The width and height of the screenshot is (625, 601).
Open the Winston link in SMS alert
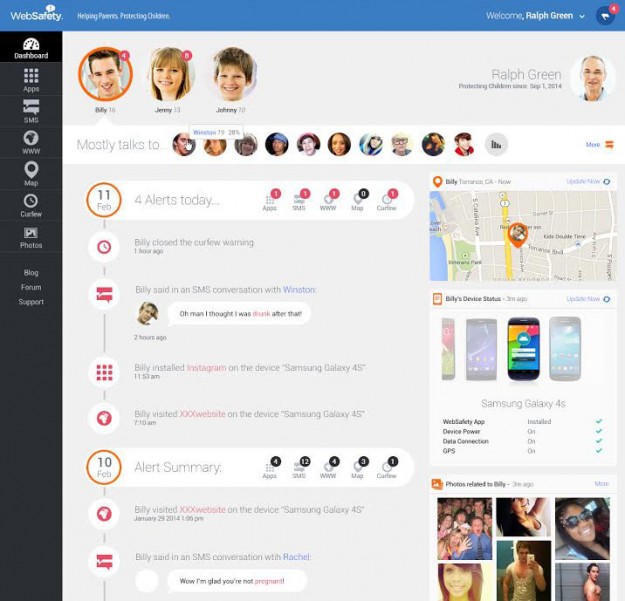pos(299,290)
